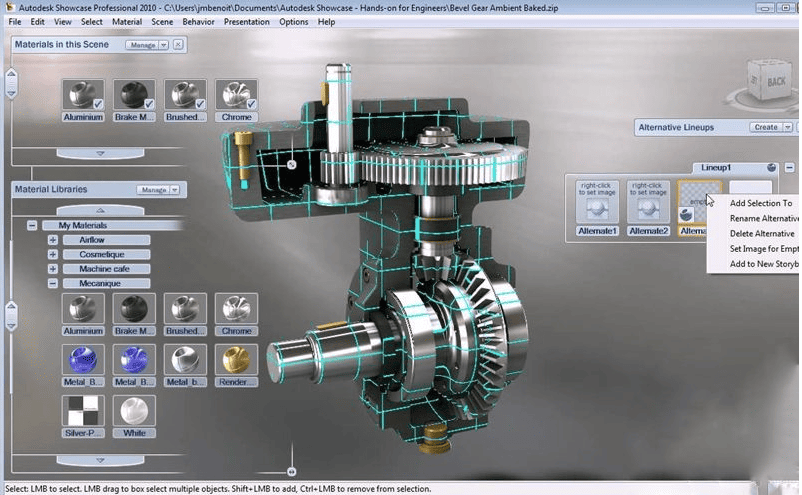Viewport: 802px width, 495px height.
Task: Click circular handle at viewport bottom
Action: 292,471
